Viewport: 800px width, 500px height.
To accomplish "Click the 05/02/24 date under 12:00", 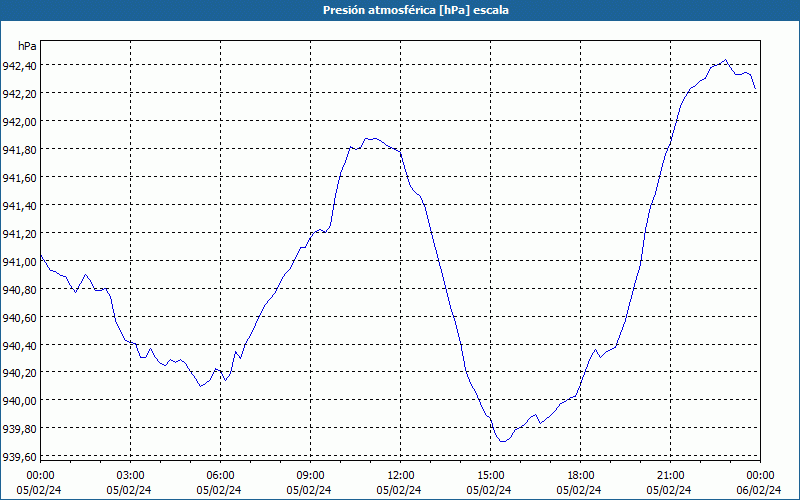I will 399,490.
